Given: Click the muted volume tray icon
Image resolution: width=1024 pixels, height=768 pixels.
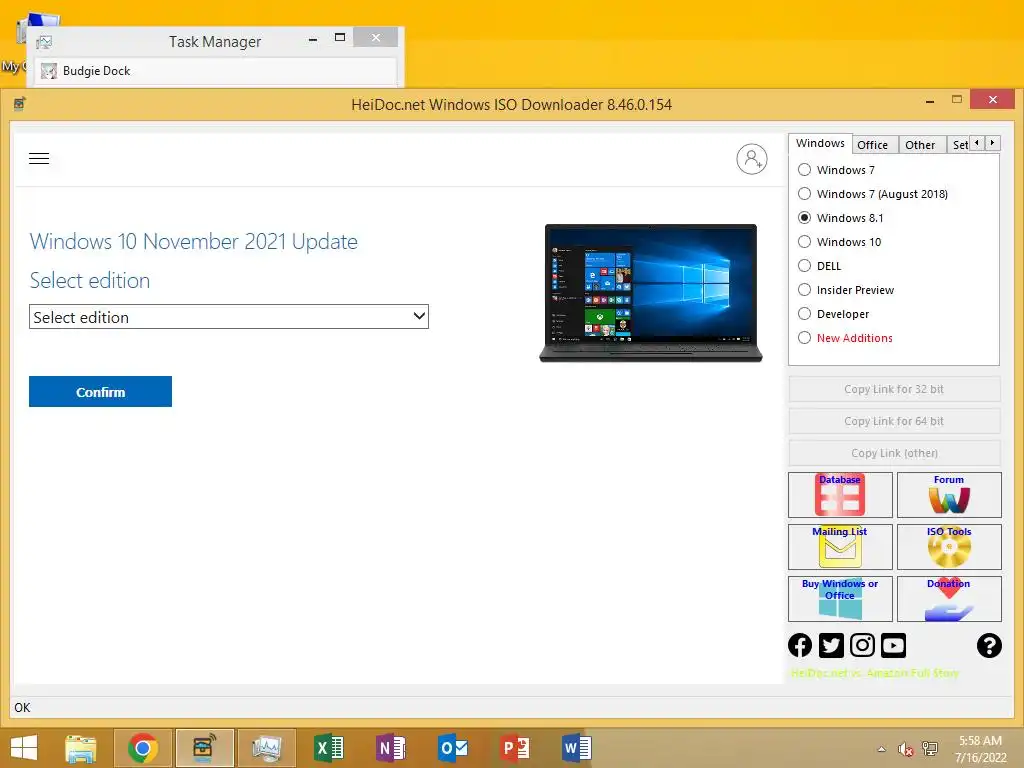Looking at the screenshot, I should [905, 749].
